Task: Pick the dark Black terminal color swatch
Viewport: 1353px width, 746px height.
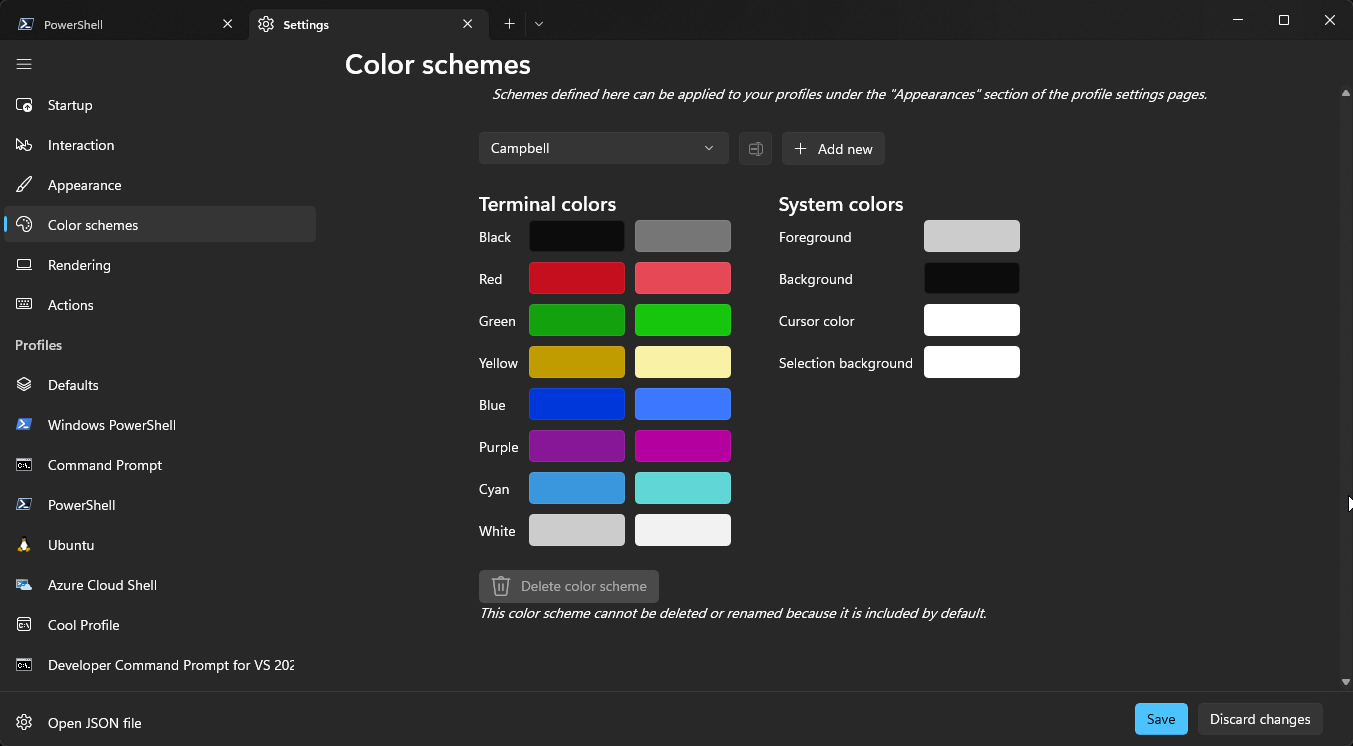Action: 577,236
